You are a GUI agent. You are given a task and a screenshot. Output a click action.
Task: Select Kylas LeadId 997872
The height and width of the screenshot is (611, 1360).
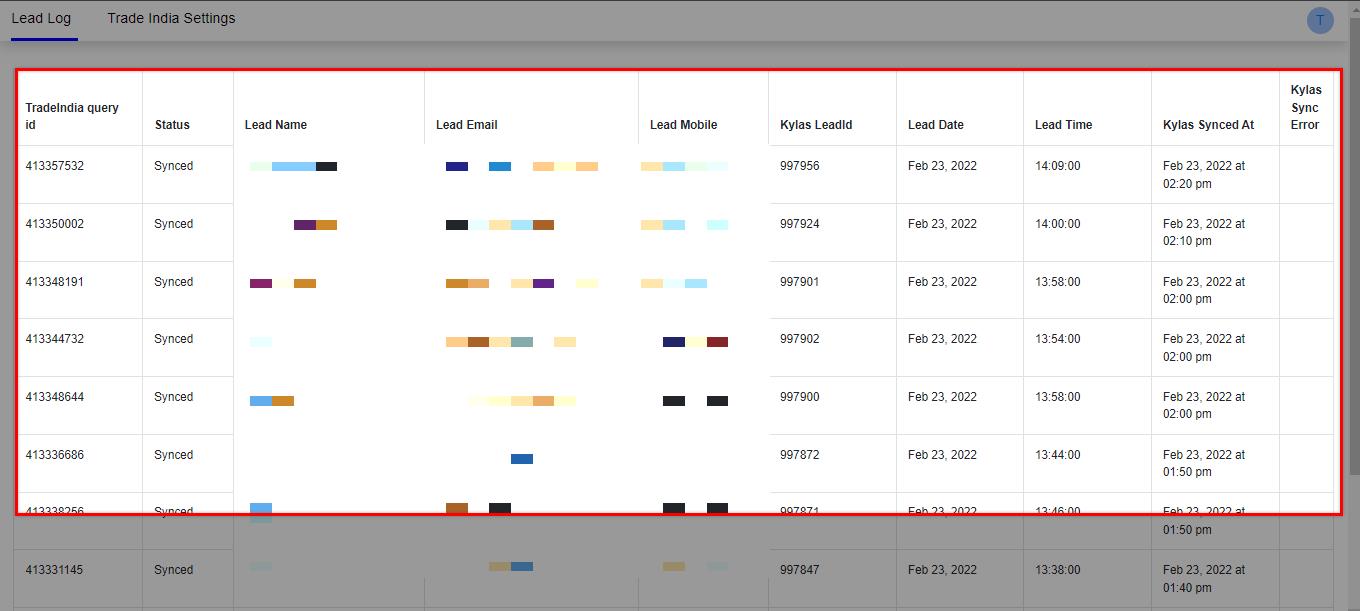800,455
